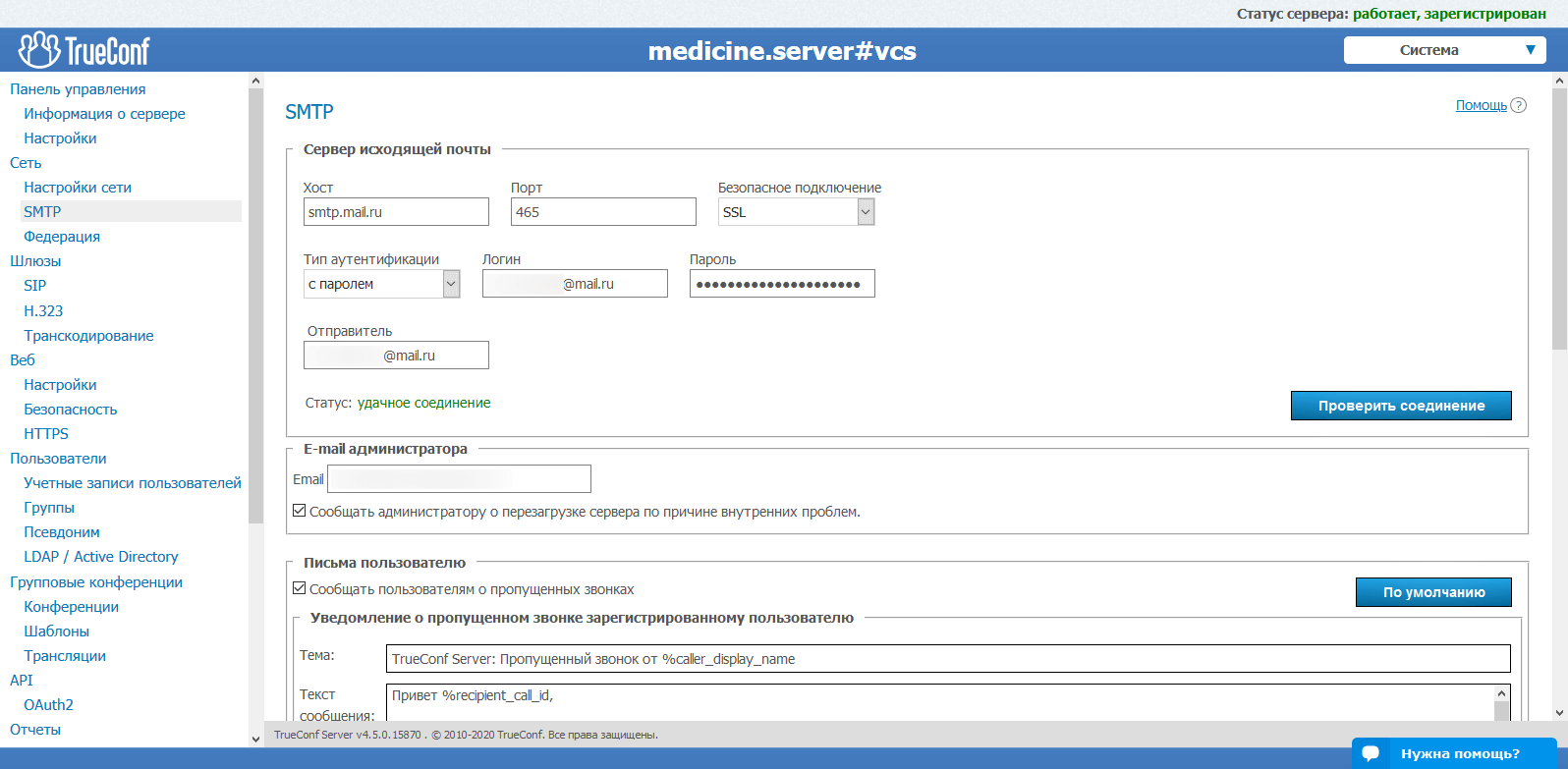This screenshot has height=769, width=1568.
Task: Open API section
Action: (x=22, y=681)
